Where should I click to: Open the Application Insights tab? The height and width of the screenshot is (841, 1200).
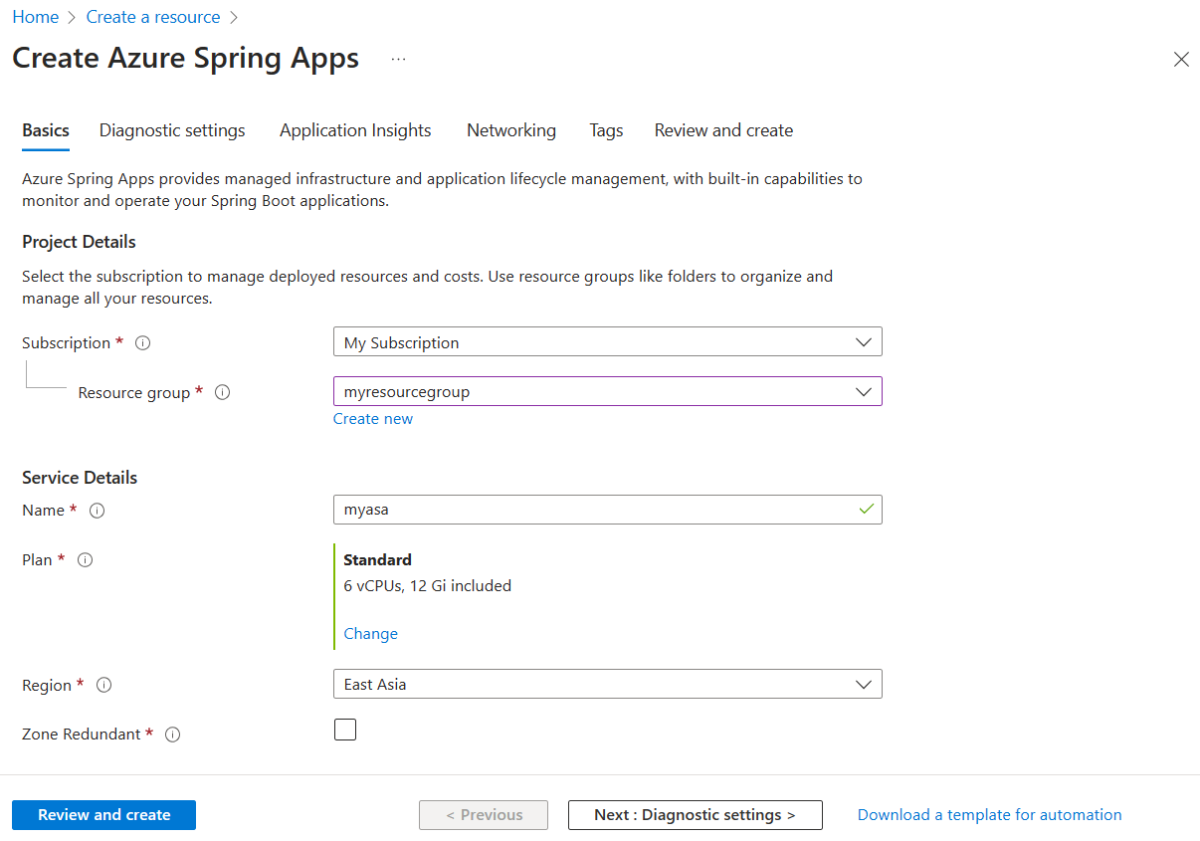[355, 131]
